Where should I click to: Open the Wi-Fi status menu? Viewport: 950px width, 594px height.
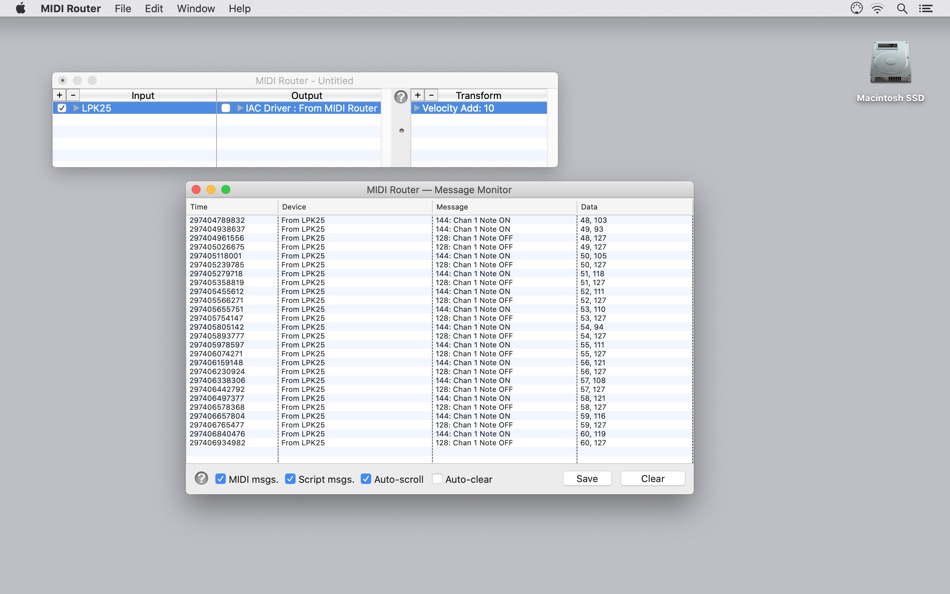[x=877, y=8]
